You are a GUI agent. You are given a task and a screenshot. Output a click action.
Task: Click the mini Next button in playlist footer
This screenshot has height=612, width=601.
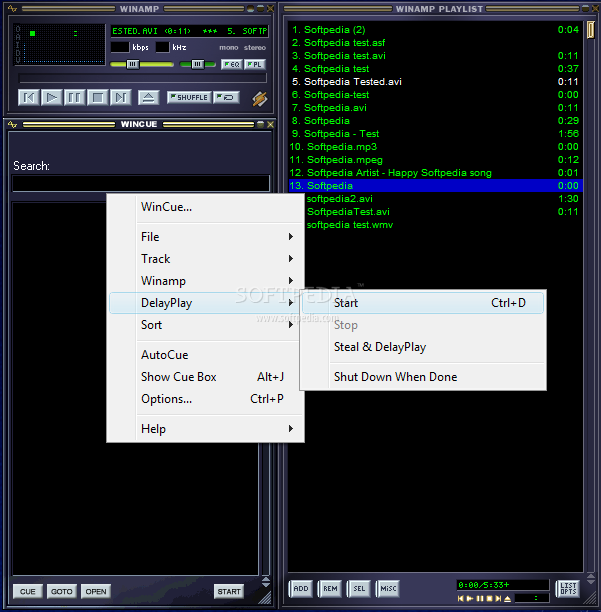(498, 598)
